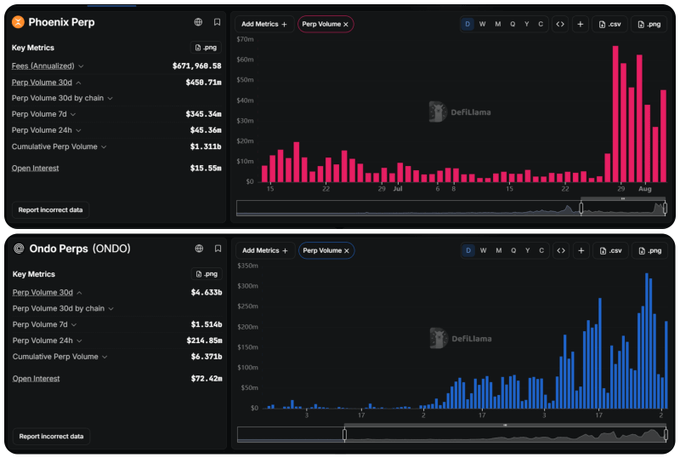680x458 pixels.
Task: Click Ondo Open Interest value $72.42m
Action: [x=206, y=379]
